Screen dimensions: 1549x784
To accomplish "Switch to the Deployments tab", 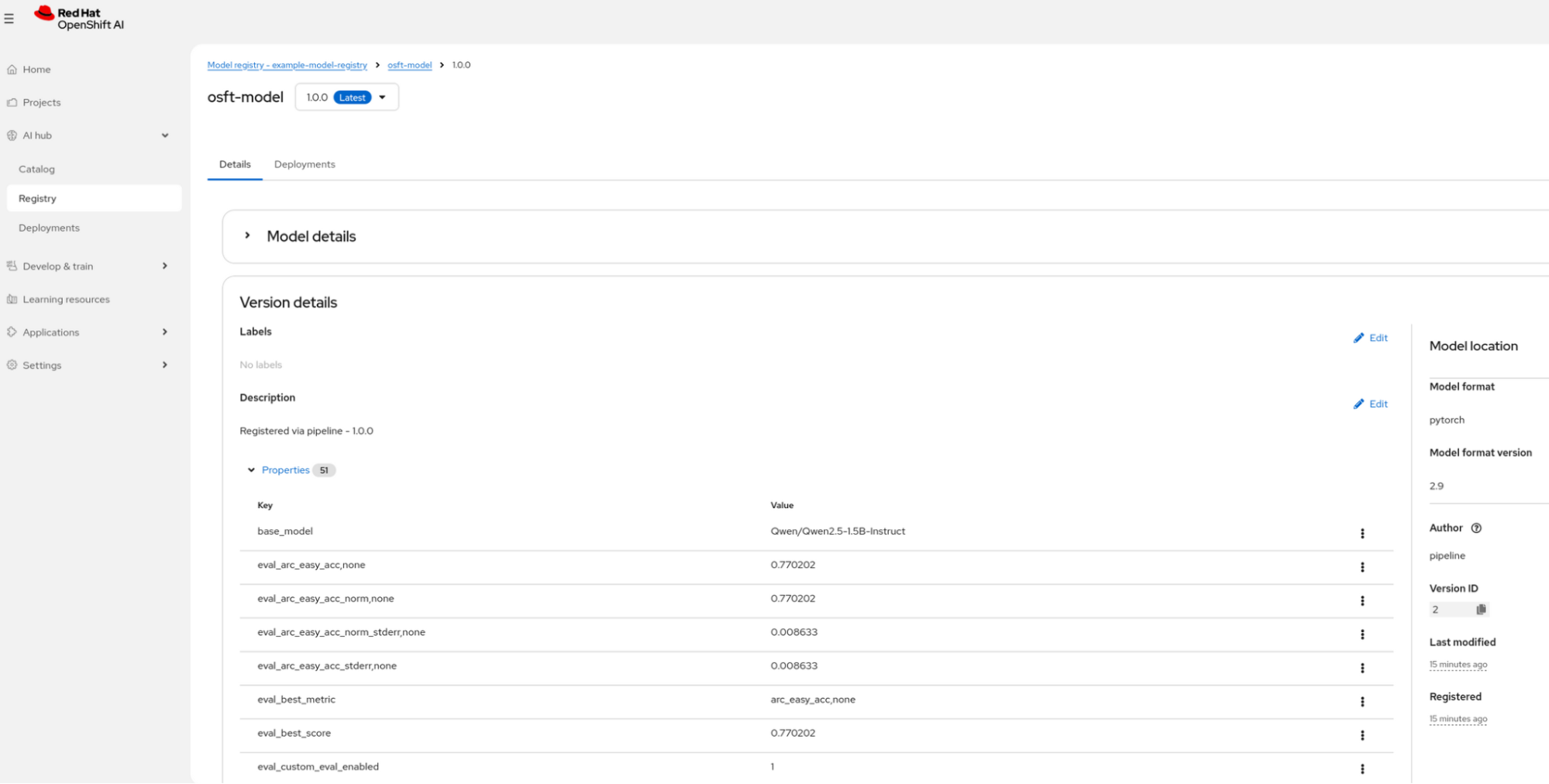I will tap(304, 164).
